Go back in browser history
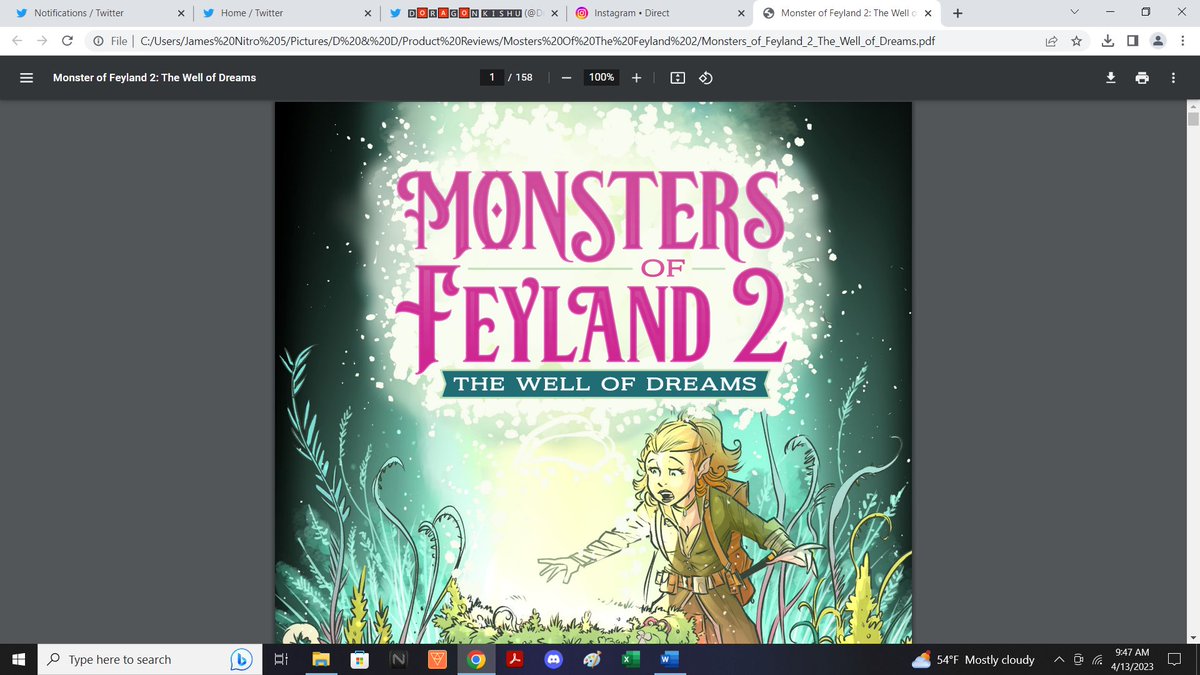Screen dimensions: 1200x675 tap(19, 41)
